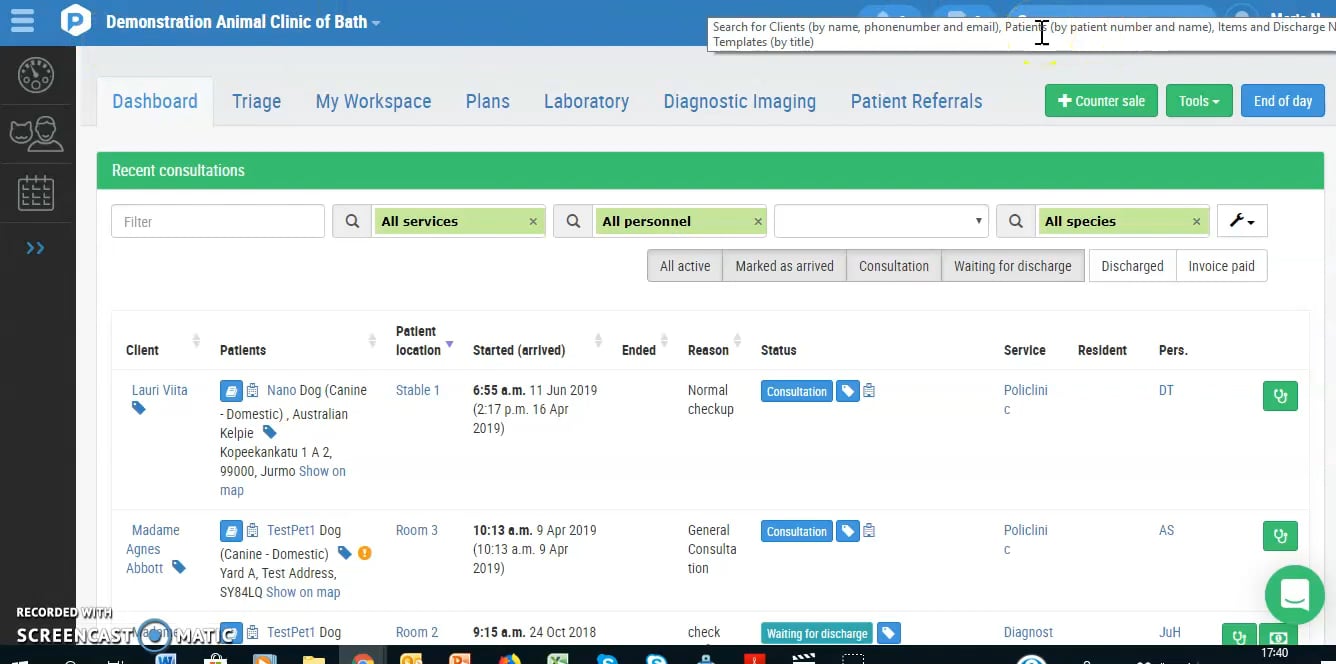The image size is (1336, 664).
Task: Click Show on map for Test Address
Action: pos(303,592)
